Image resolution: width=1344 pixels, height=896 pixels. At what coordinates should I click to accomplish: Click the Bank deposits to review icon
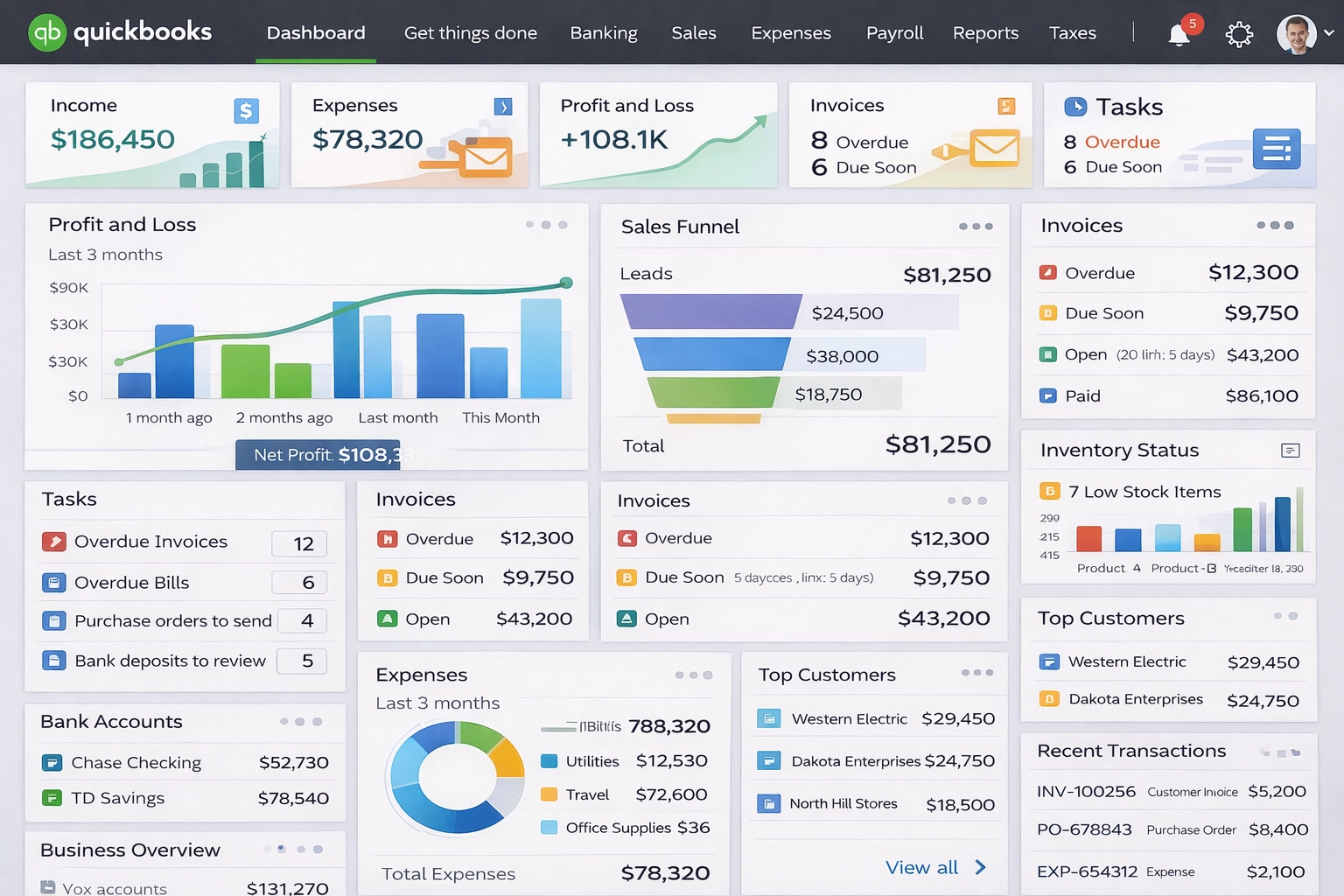[54, 661]
